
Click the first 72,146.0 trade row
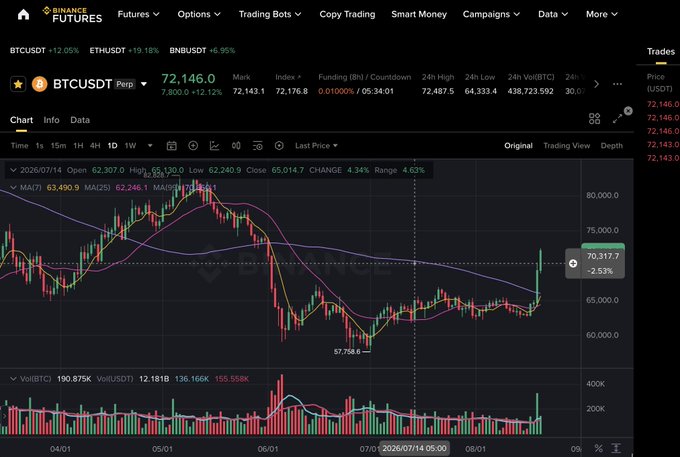(x=663, y=104)
